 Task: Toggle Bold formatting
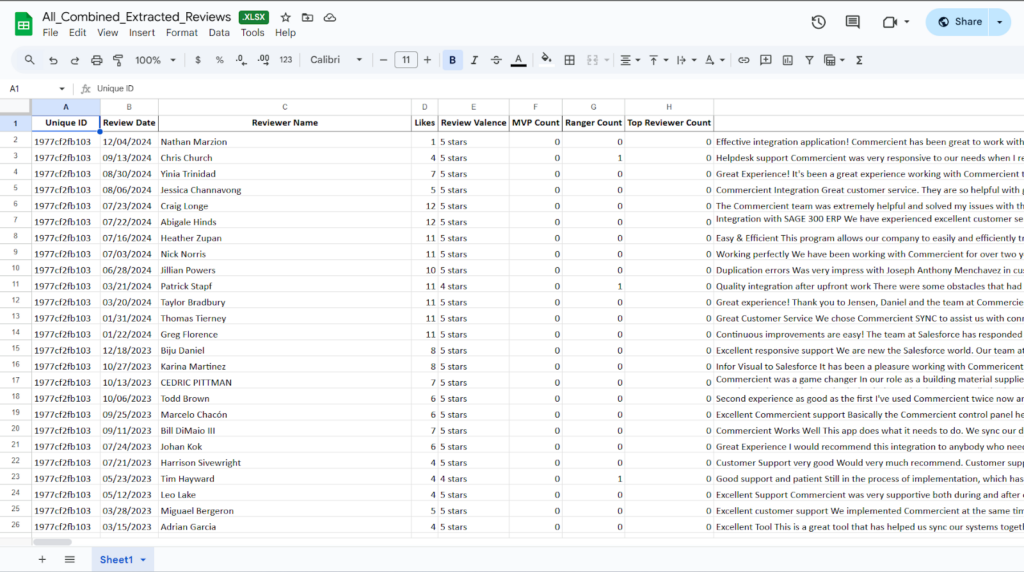point(452,60)
